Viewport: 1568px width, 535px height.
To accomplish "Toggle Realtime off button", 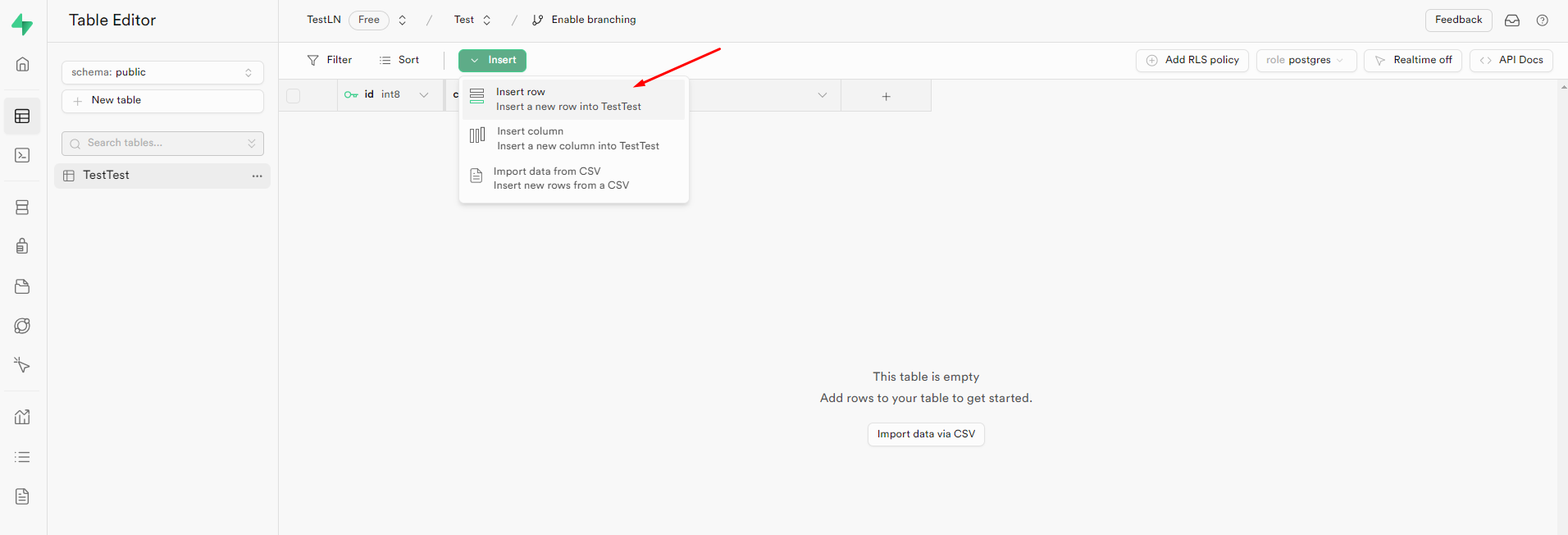I will (1412, 61).
